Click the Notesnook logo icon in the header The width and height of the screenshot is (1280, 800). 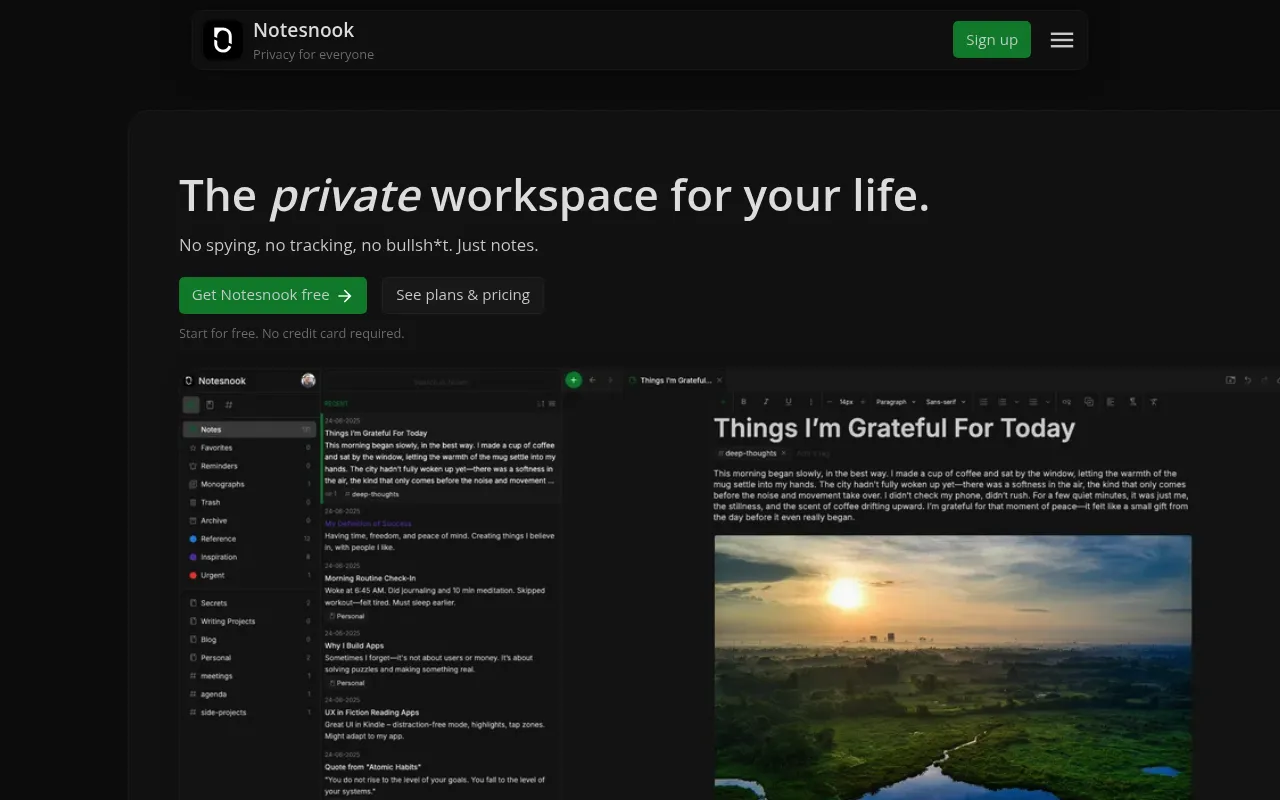point(223,40)
